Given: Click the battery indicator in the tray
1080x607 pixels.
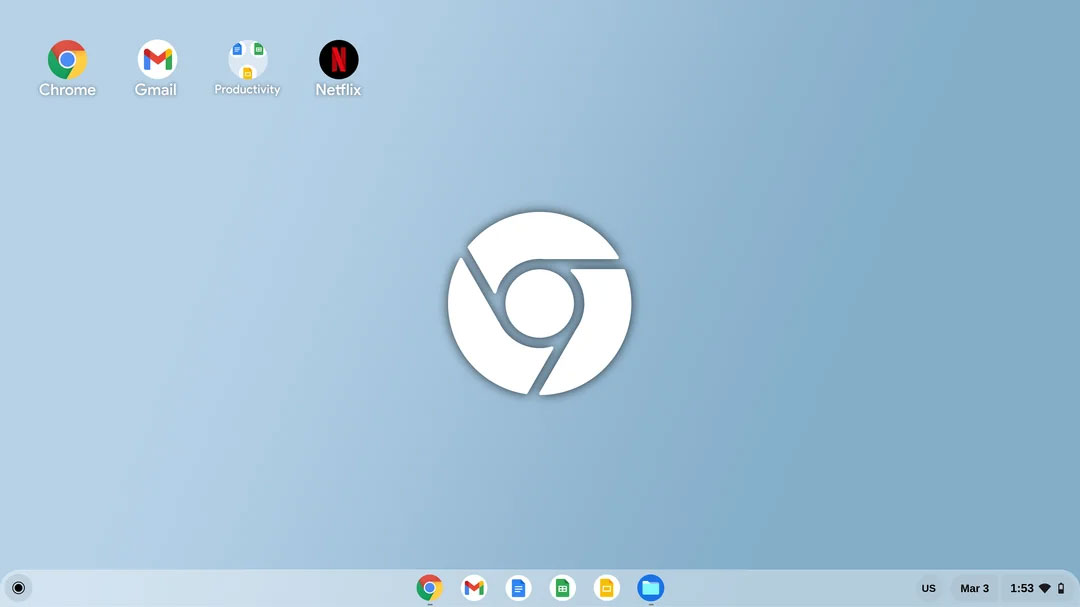Looking at the screenshot, I should [1060, 588].
